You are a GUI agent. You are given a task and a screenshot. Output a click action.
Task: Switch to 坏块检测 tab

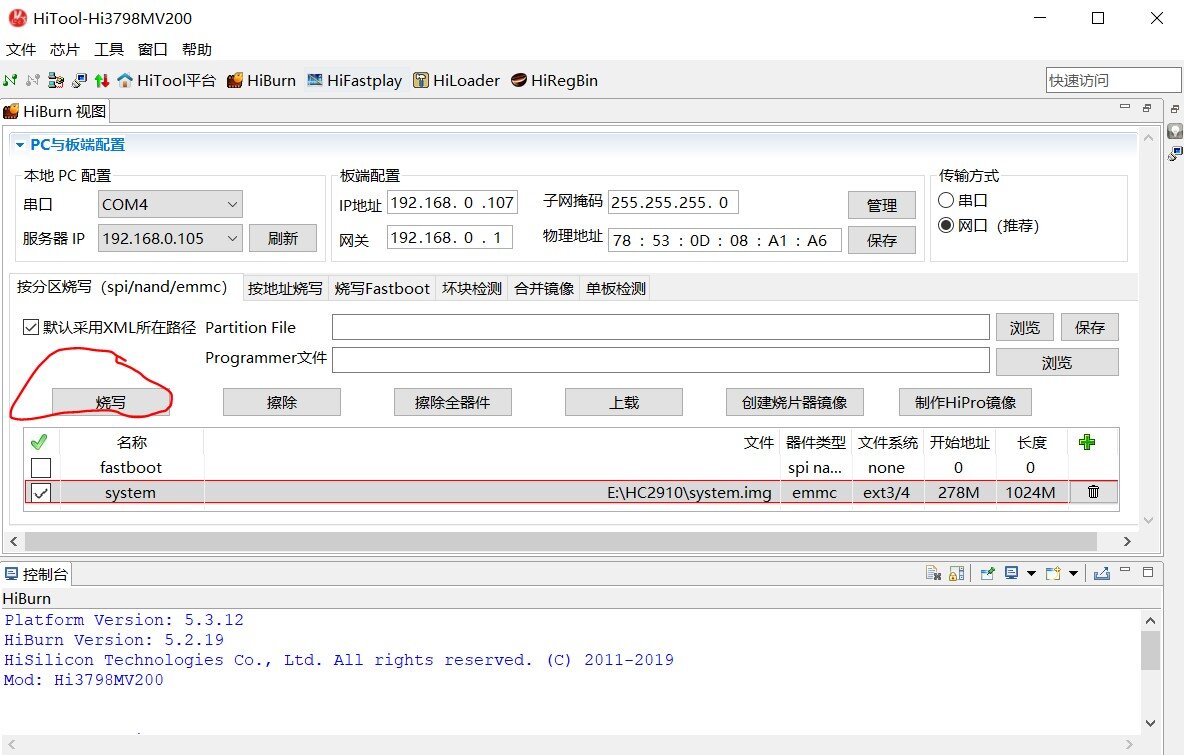tap(472, 288)
